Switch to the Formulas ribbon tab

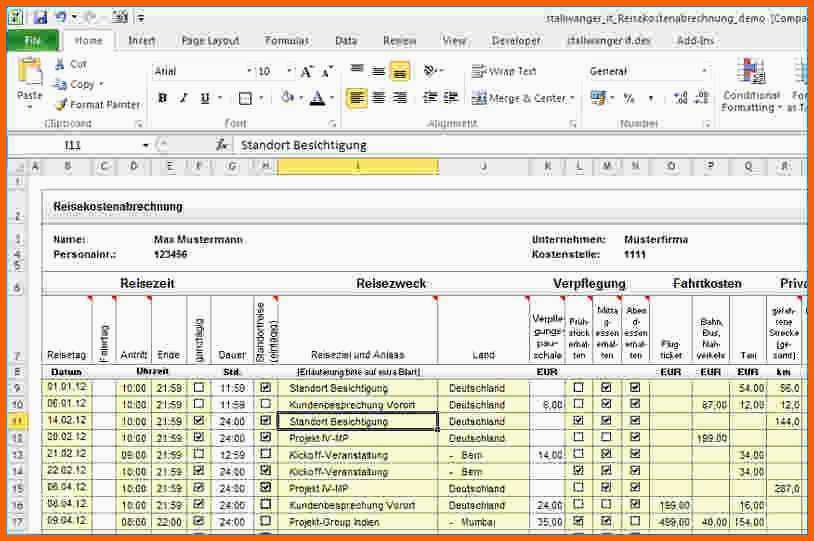click(286, 41)
